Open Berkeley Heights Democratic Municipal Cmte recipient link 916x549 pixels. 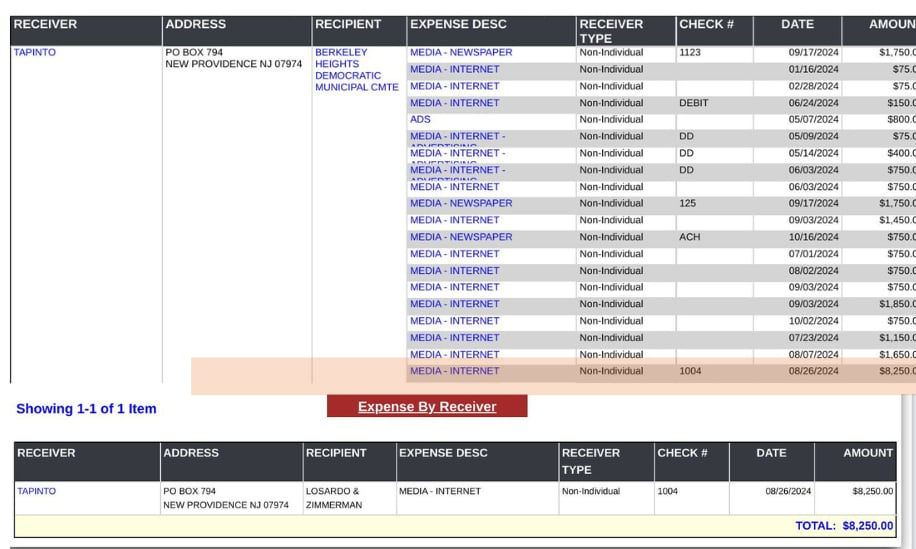click(356, 70)
